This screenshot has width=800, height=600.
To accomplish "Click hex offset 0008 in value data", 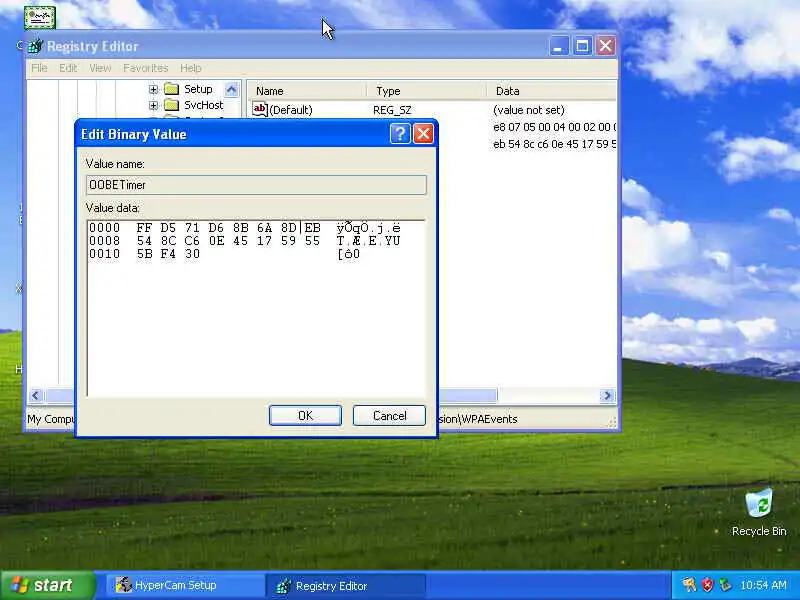I will click(x=105, y=240).
